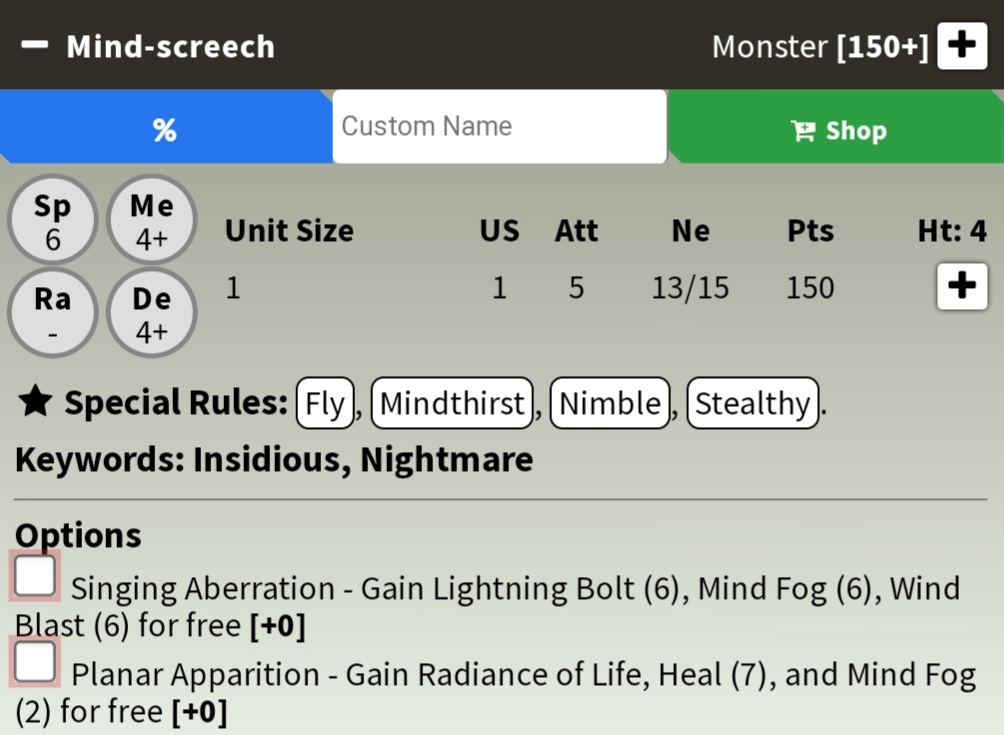Select the De 4+ stat circle
This screenshot has height=735, width=1004.
(x=152, y=313)
